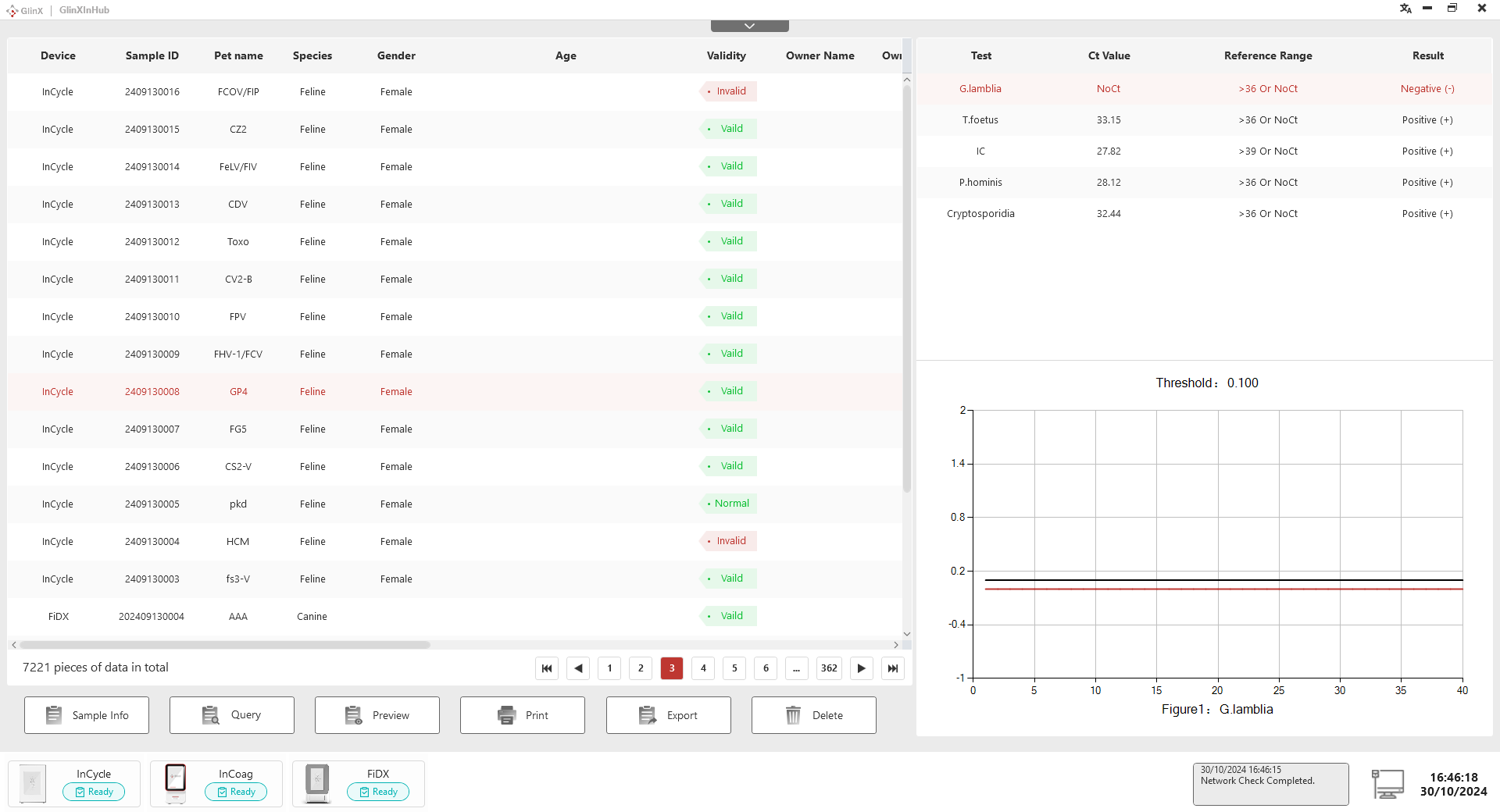Navigate to page 362 of results
Screen dimensions: 1500x812
pyautogui.click(x=829, y=668)
